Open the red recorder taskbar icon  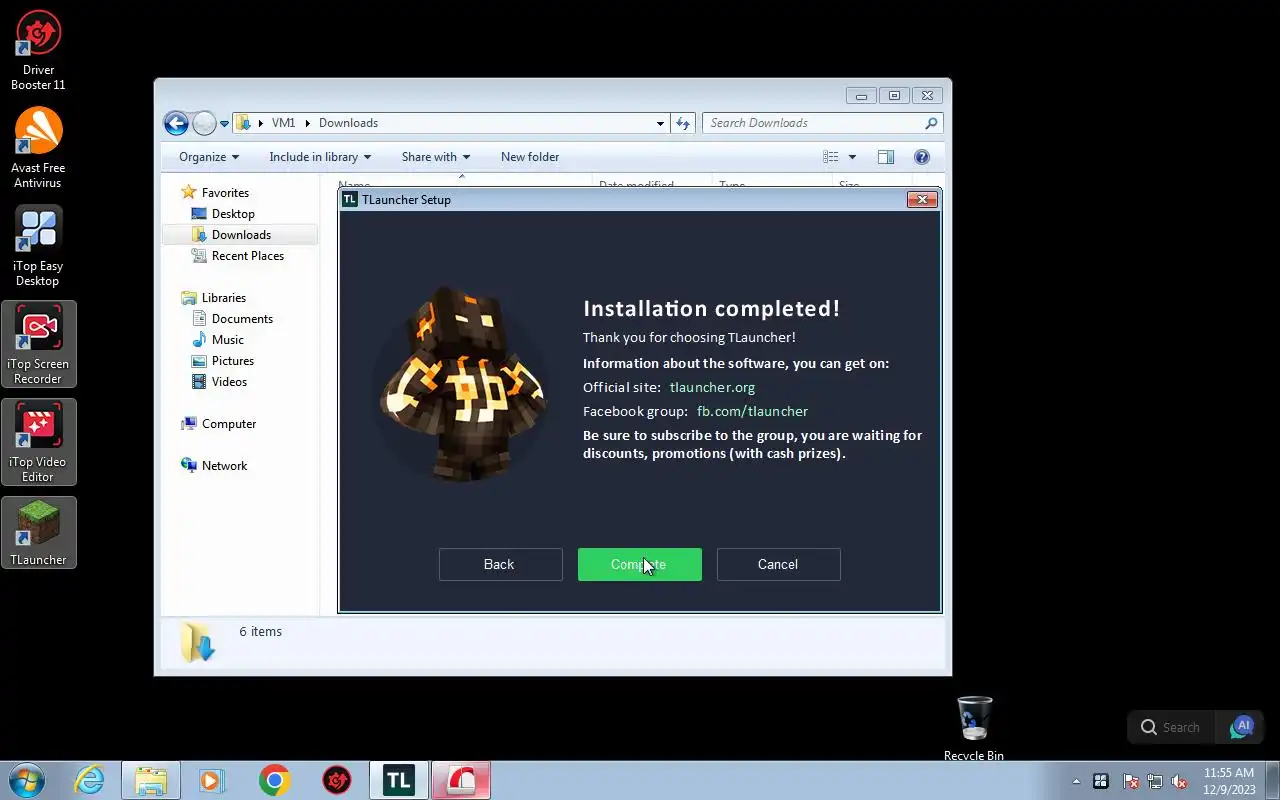click(461, 780)
